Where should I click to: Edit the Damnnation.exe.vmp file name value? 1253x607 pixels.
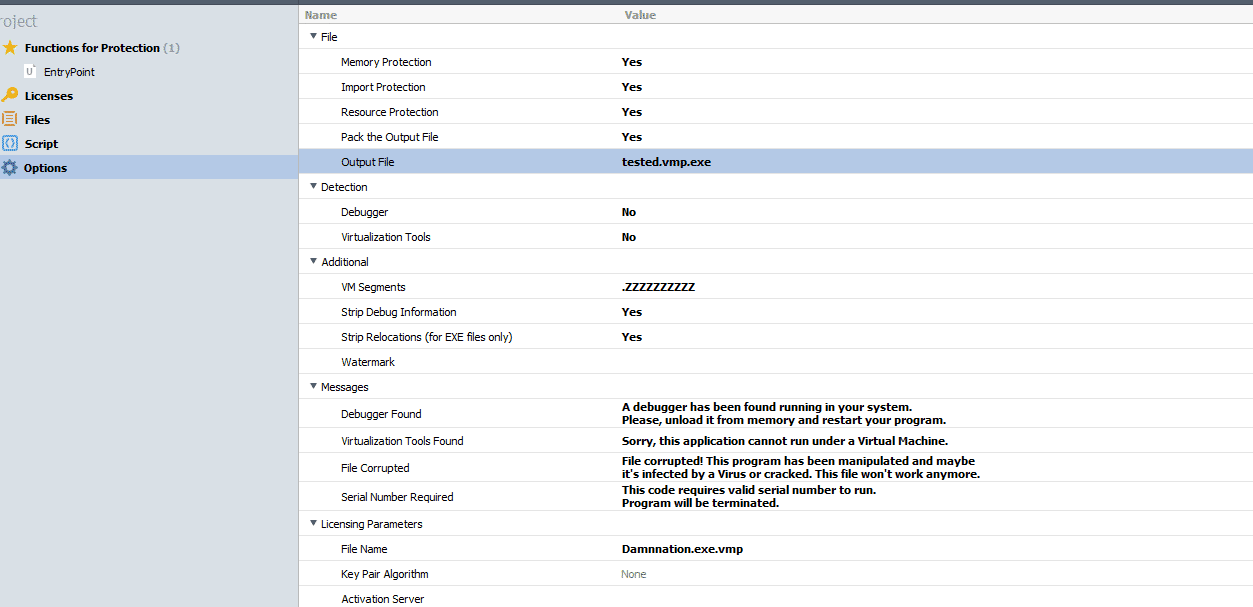(682, 549)
